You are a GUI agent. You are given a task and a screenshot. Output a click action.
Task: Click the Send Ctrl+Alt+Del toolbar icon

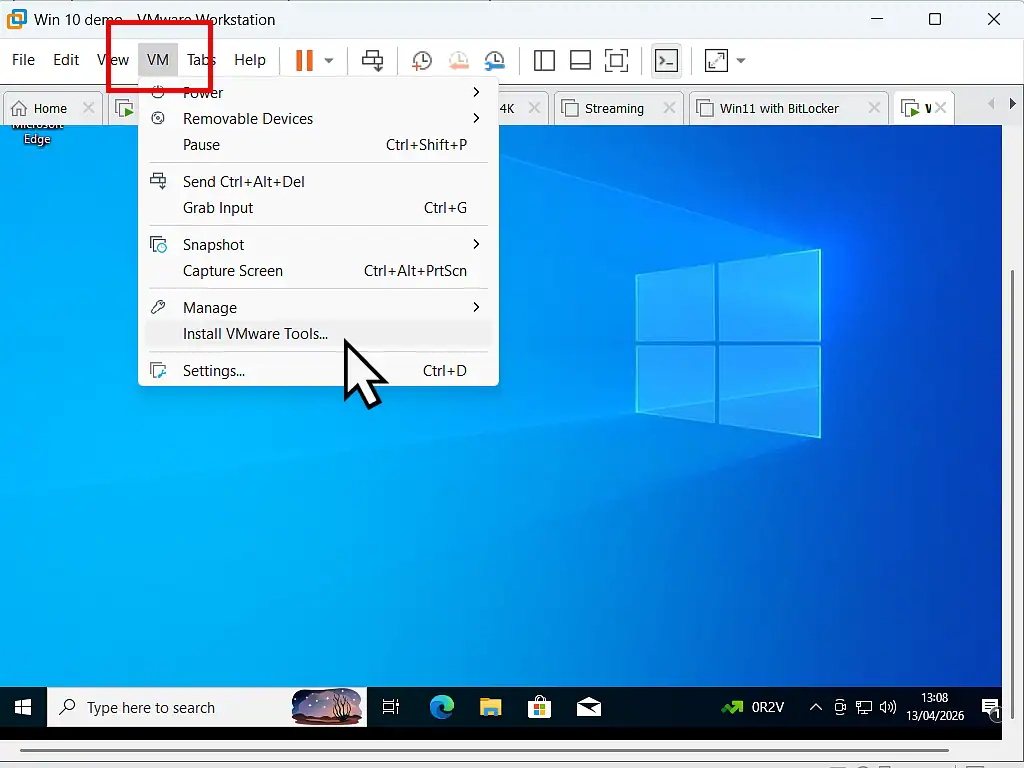[x=372, y=60]
